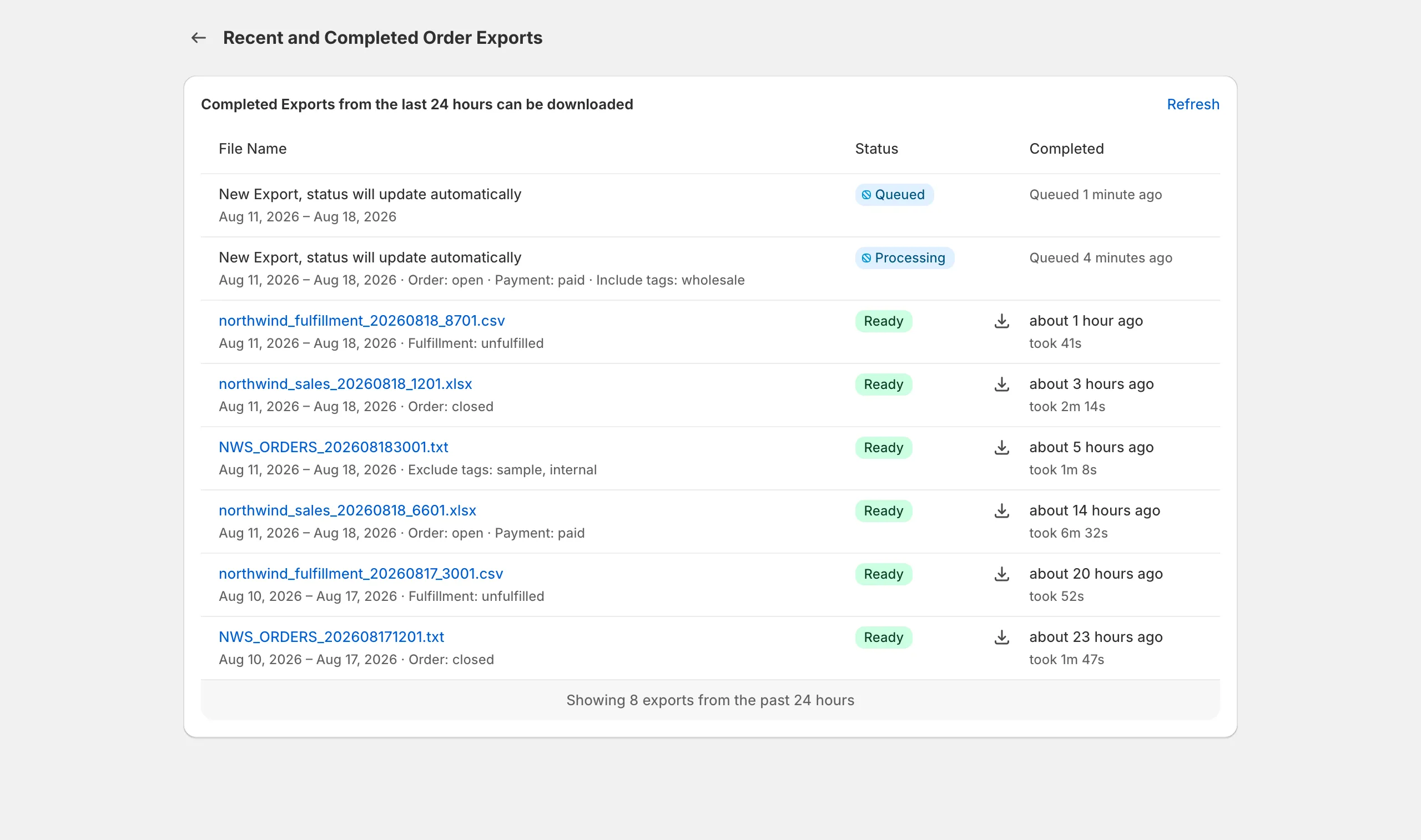The width and height of the screenshot is (1421, 840).
Task: Click 'took 2m 14s' duration text
Action: (1067, 407)
